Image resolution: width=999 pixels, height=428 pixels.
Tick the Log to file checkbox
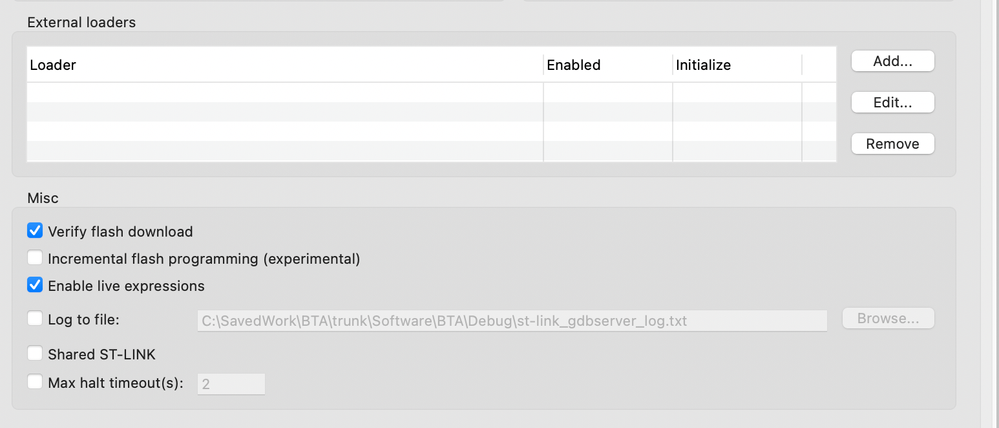[x=36, y=320]
